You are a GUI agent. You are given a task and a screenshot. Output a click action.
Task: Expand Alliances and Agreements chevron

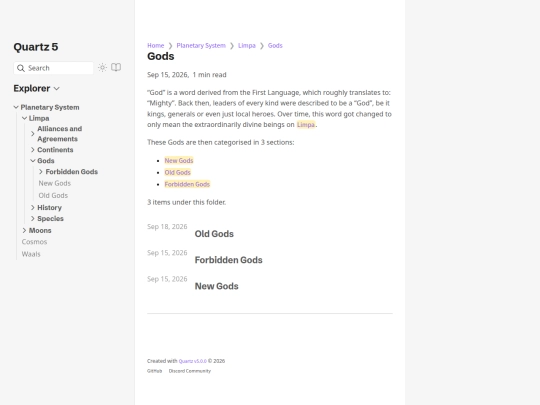(x=33, y=134)
